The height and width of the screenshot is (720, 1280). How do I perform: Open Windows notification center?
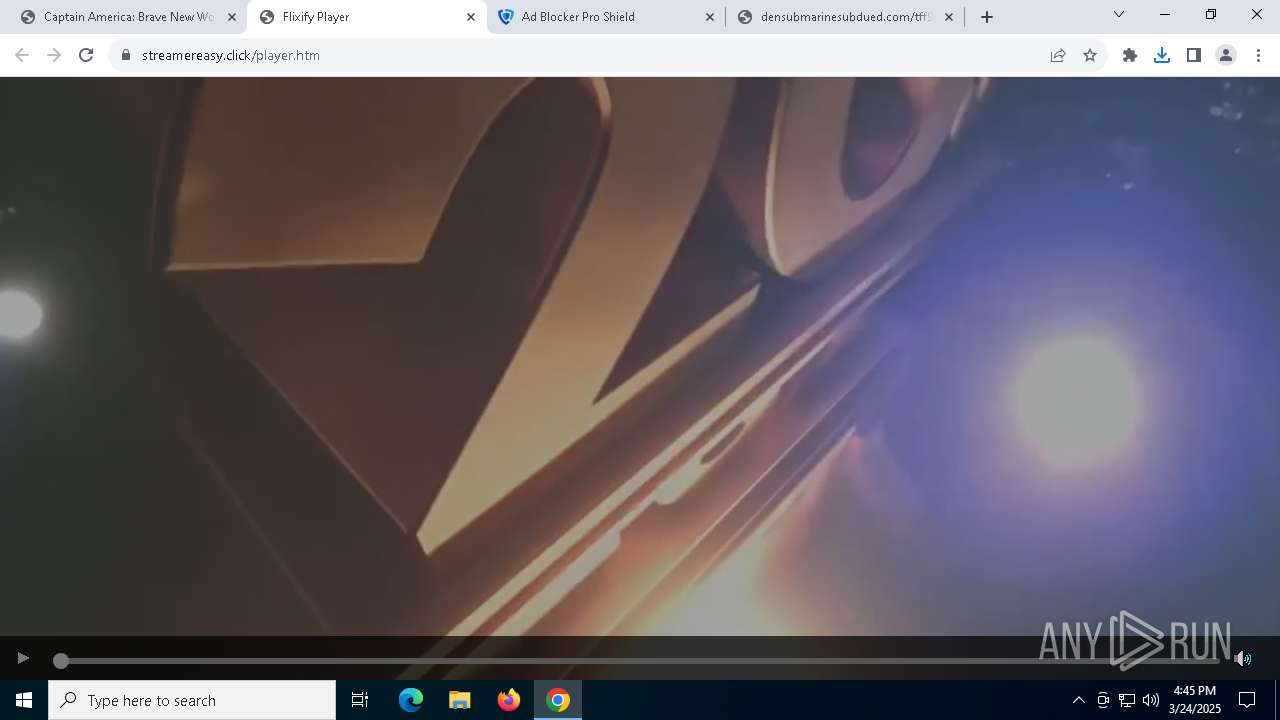coord(1247,700)
